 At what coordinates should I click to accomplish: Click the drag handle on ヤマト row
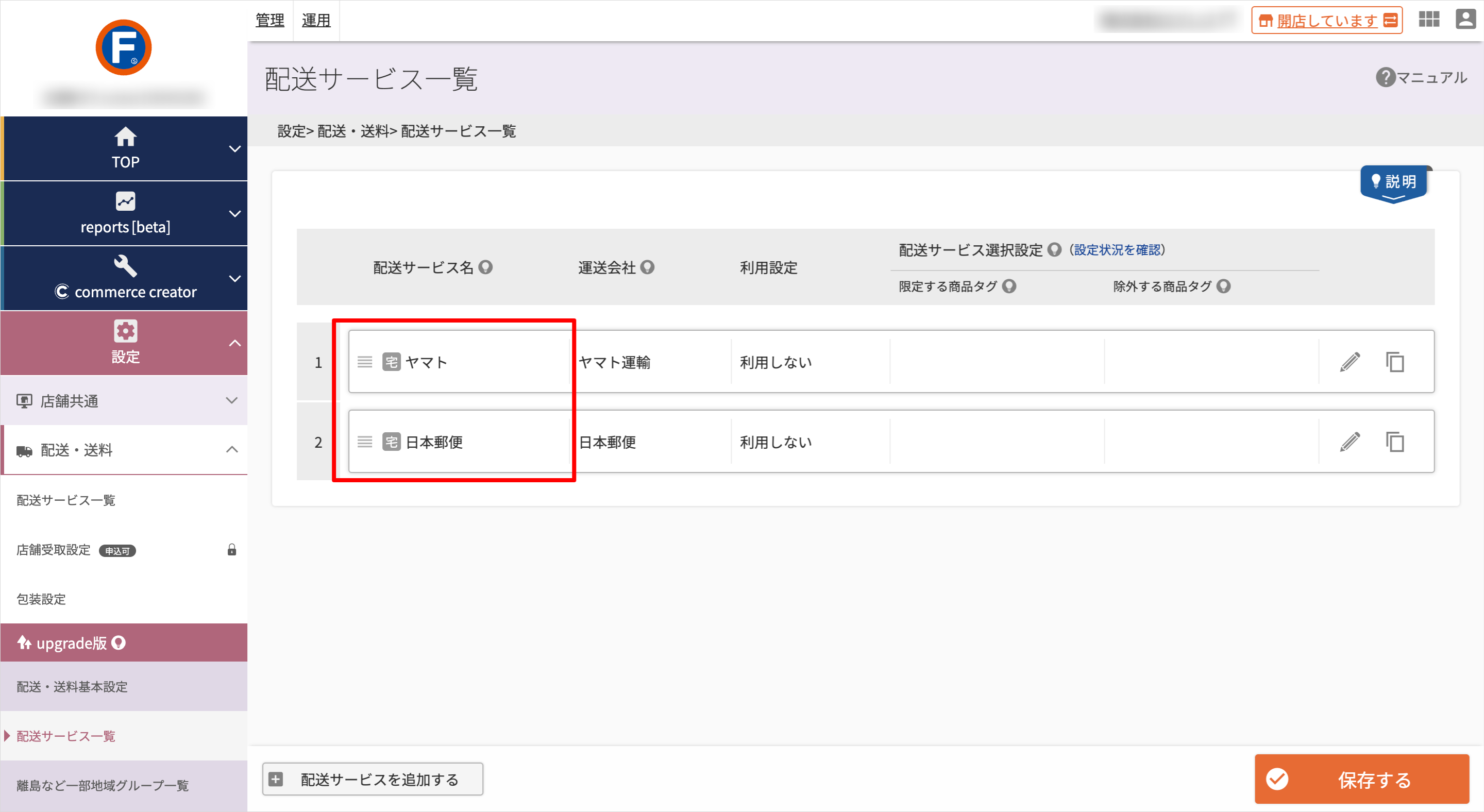pyautogui.click(x=365, y=362)
